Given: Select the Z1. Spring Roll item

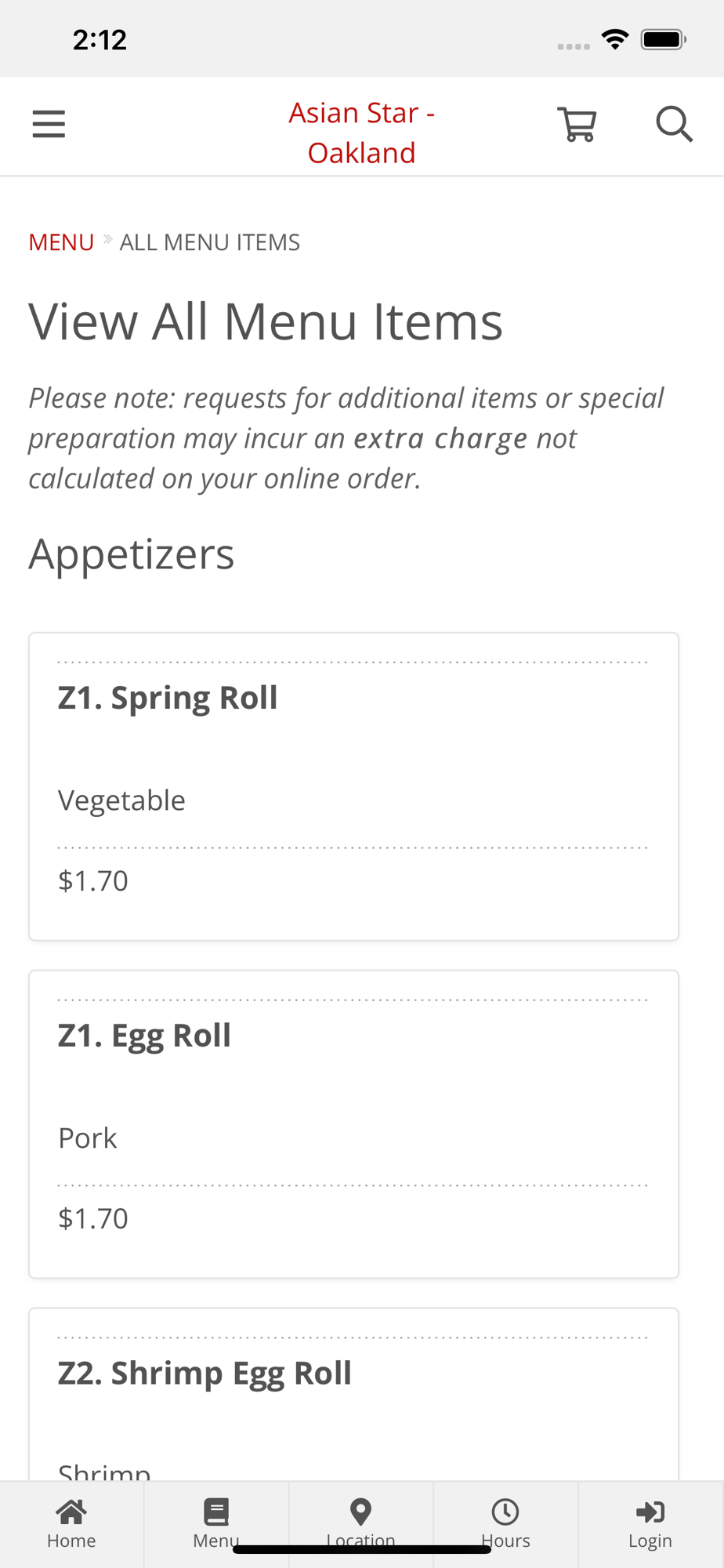Looking at the screenshot, I should 168,697.
